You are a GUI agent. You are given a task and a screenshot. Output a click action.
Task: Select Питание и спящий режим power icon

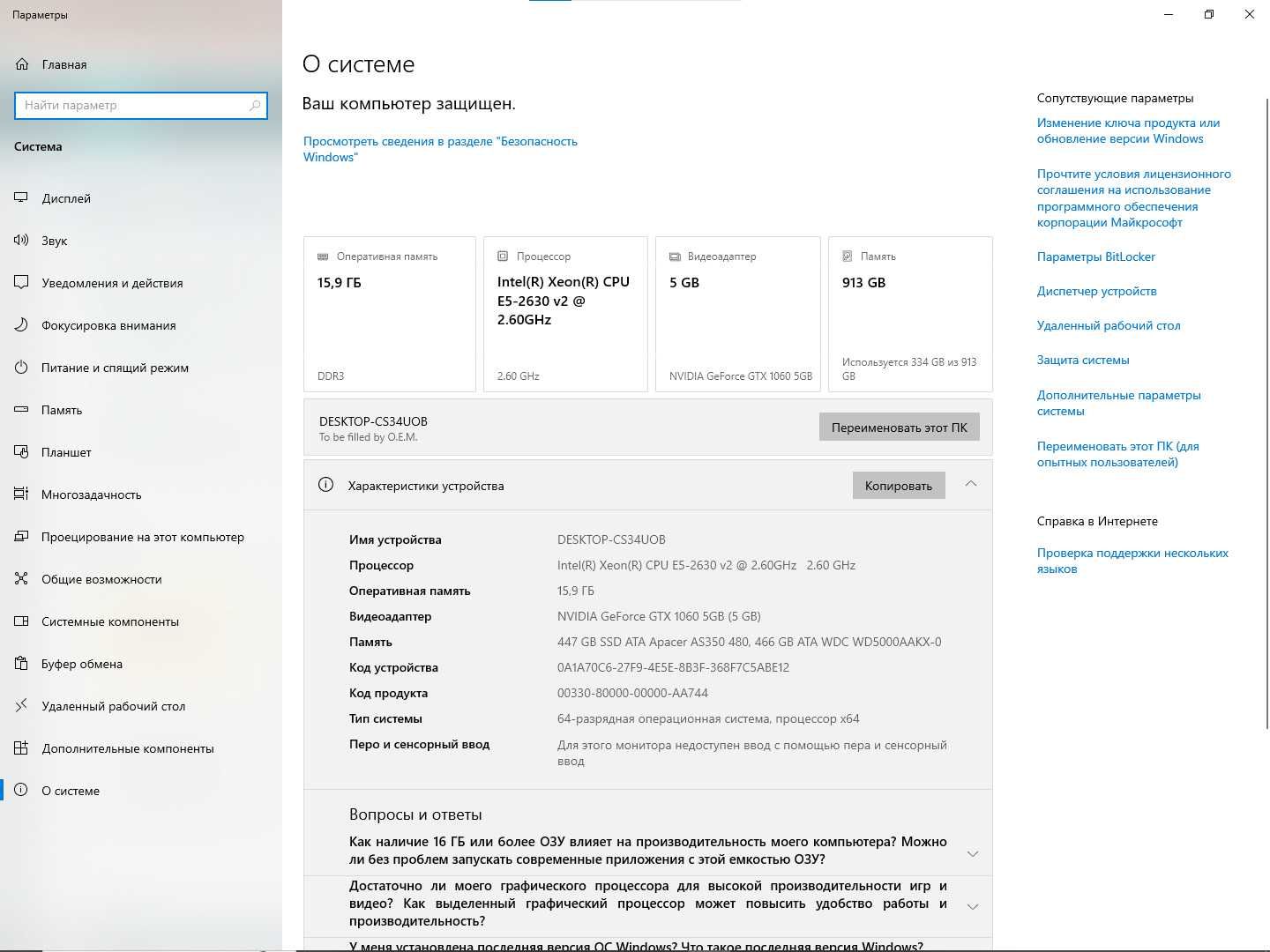21,368
